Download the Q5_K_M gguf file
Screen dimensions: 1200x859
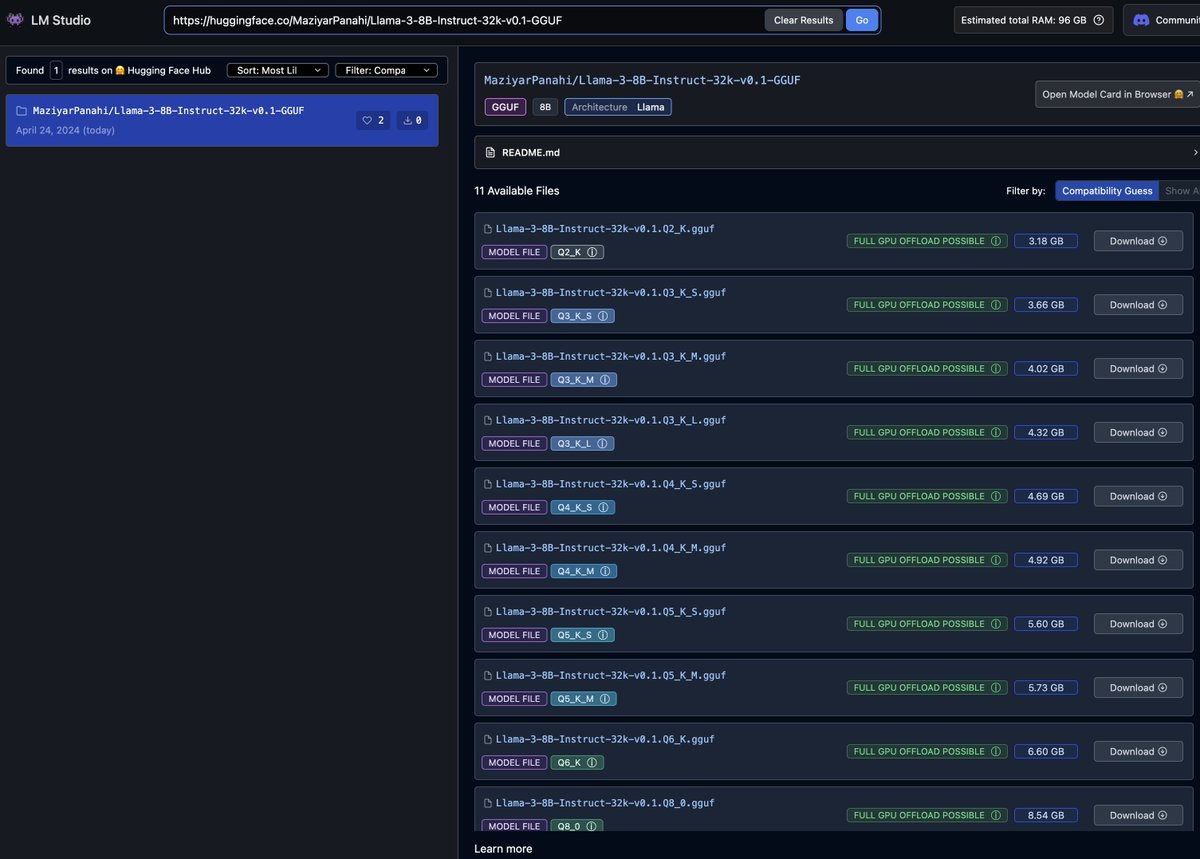click(1138, 688)
